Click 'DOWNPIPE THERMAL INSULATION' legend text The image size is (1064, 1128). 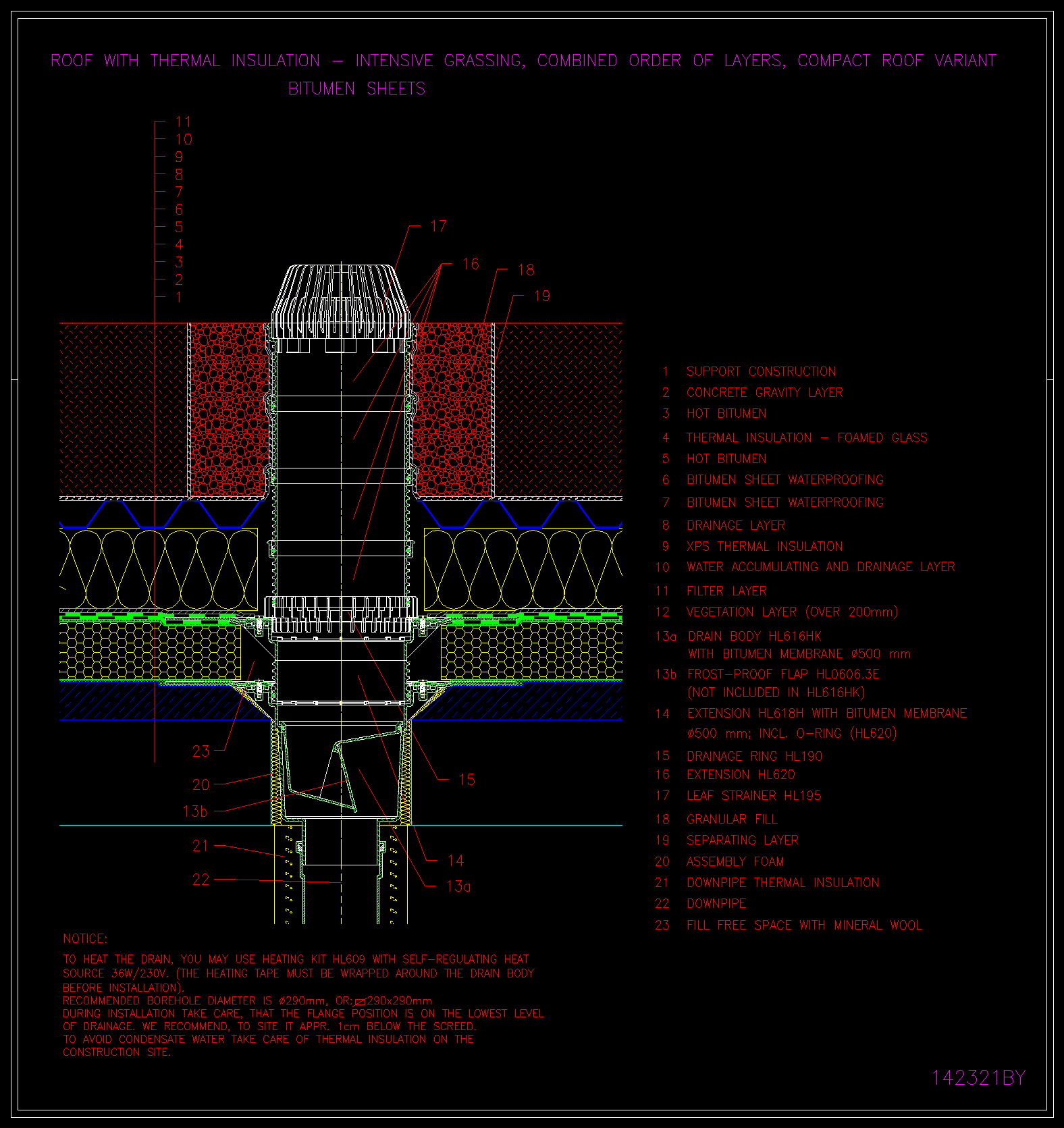(783, 883)
